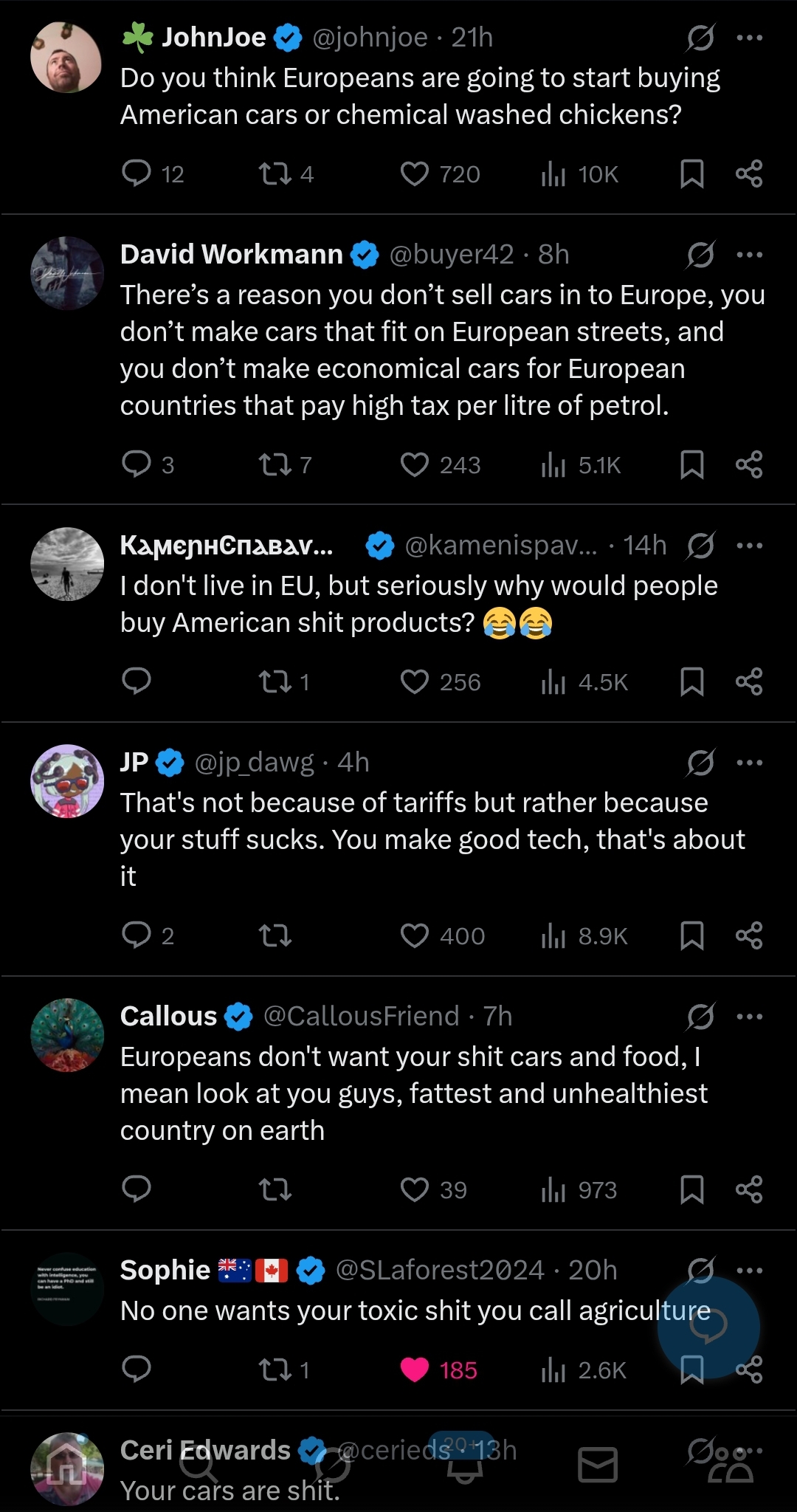Expand more options for Callous's tweet
This screenshot has width=797, height=1512.
[x=750, y=1017]
